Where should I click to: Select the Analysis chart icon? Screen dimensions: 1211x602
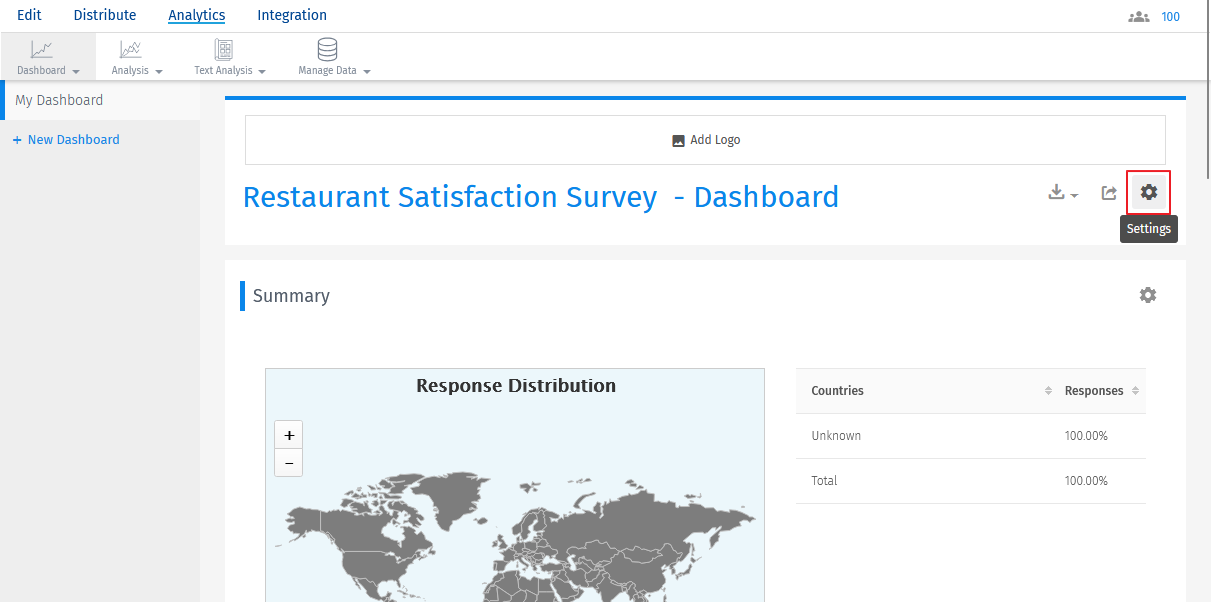pyautogui.click(x=129, y=47)
